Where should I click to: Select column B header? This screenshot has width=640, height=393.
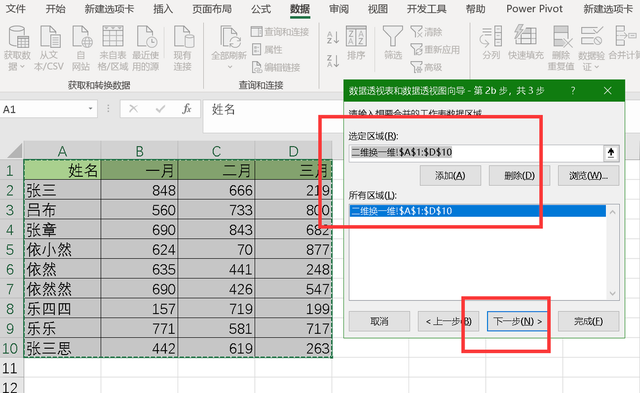(139, 151)
